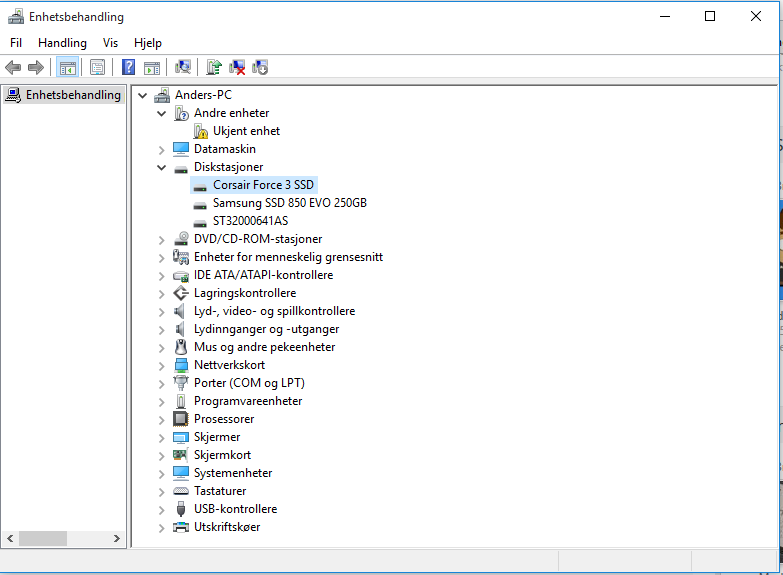The width and height of the screenshot is (783, 575).
Task: Click the Corsair Force 3 SSD drive icon
Action: (200, 188)
